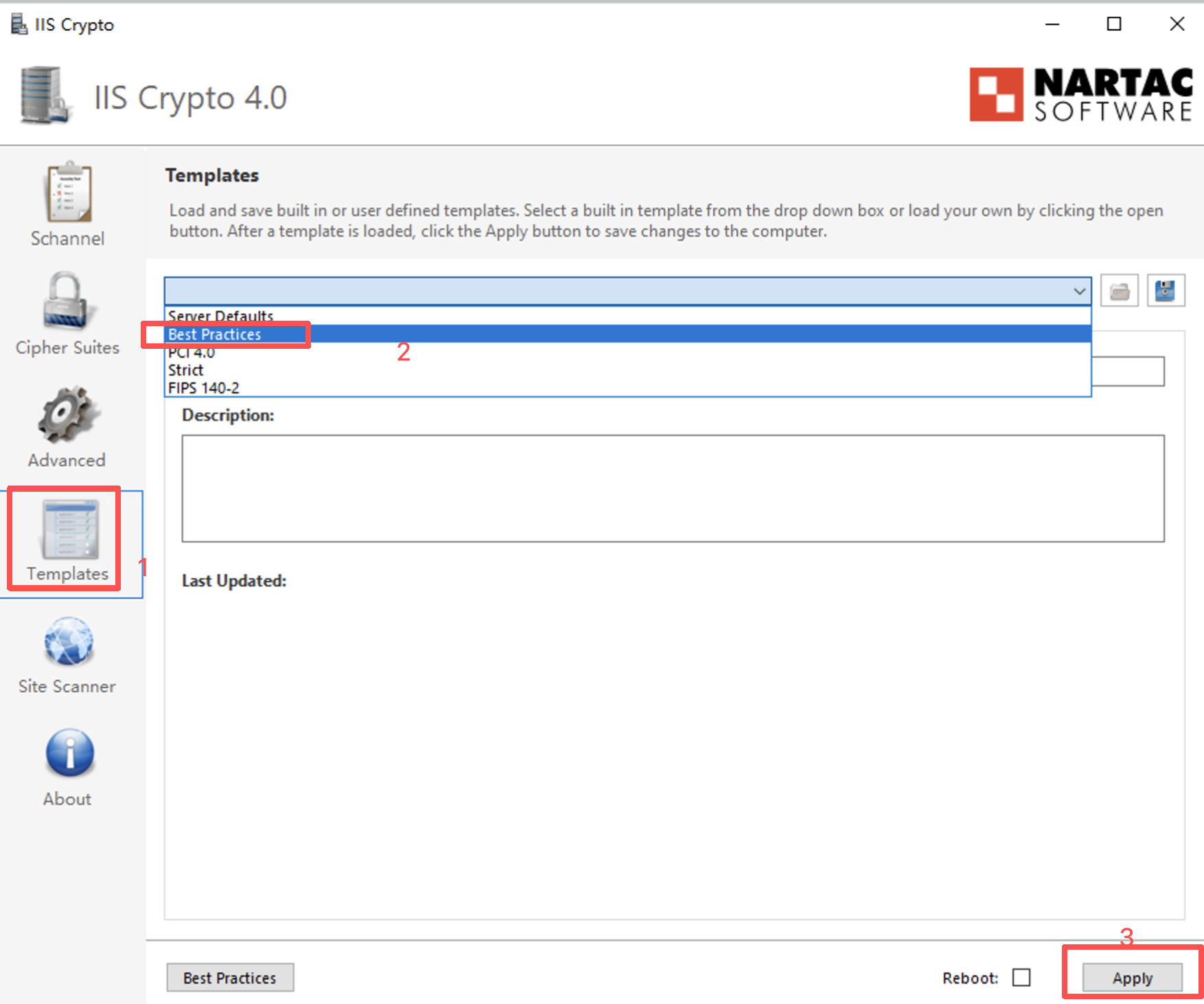
Task: Open the Schannel section icon
Action: [67, 194]
